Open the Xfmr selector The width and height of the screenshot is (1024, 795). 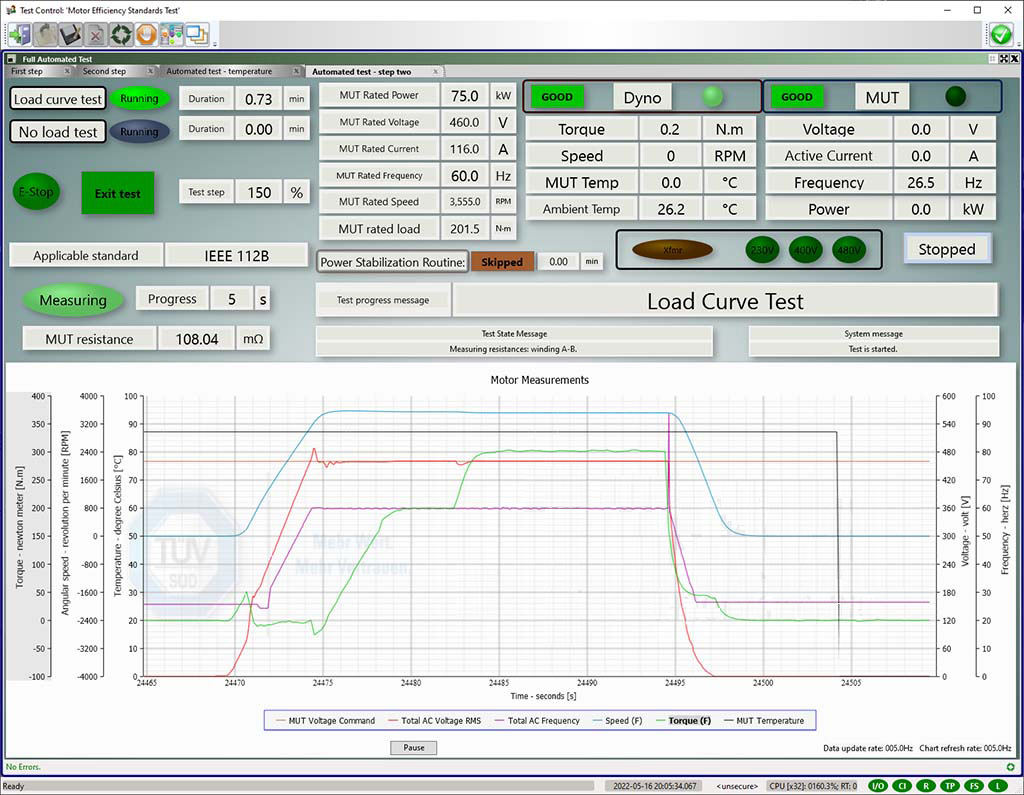click(671, 250)
